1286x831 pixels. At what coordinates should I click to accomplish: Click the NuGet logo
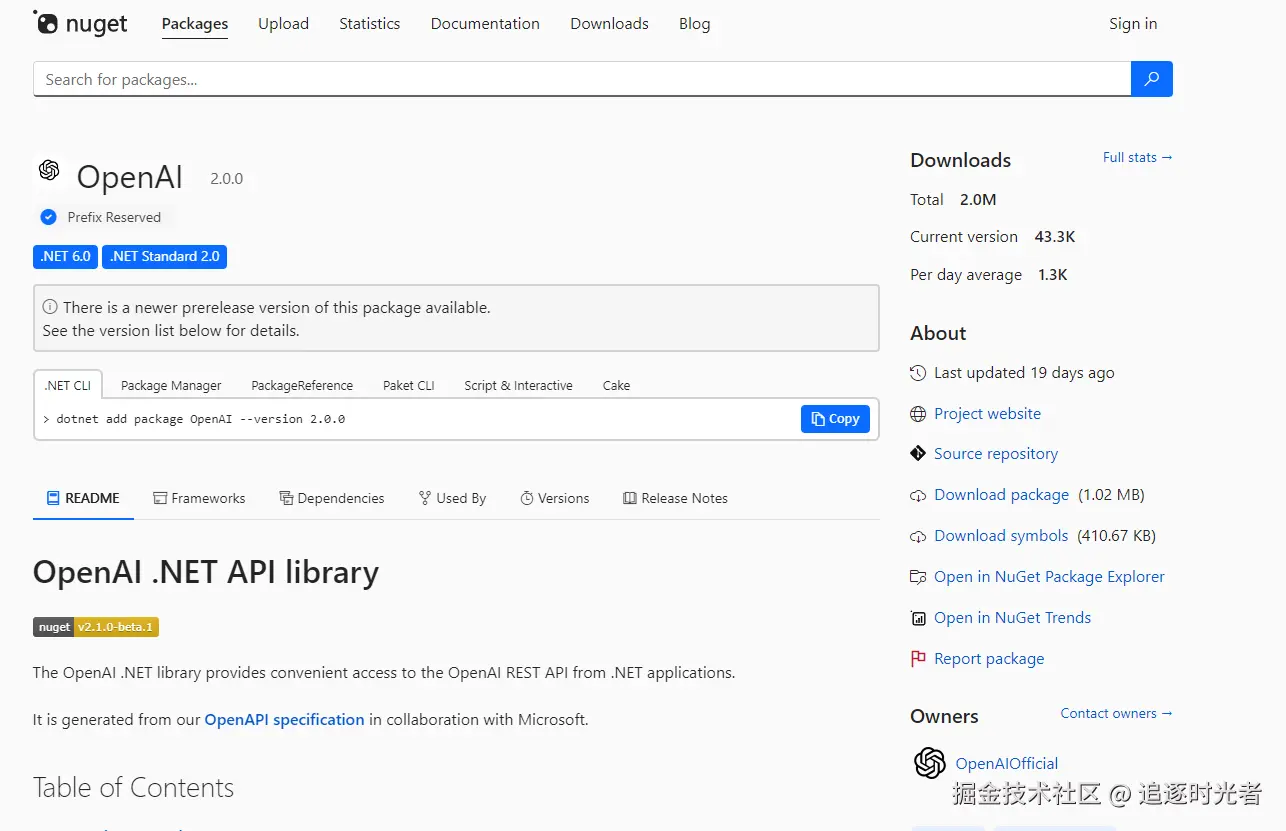80,23
